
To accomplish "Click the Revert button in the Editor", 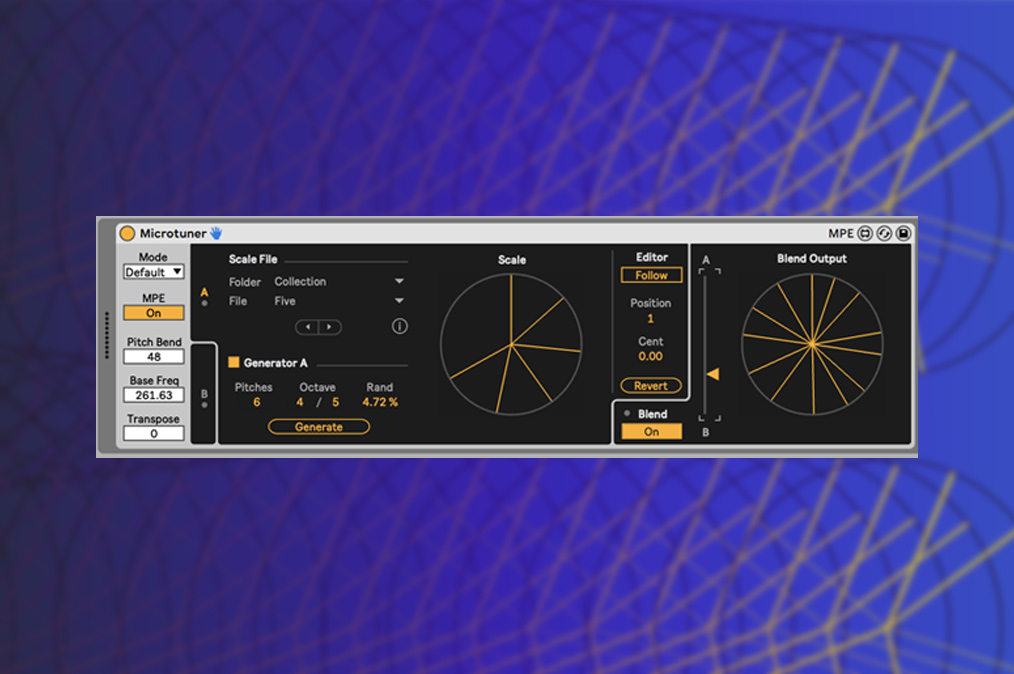I will [x=651, y=385].
